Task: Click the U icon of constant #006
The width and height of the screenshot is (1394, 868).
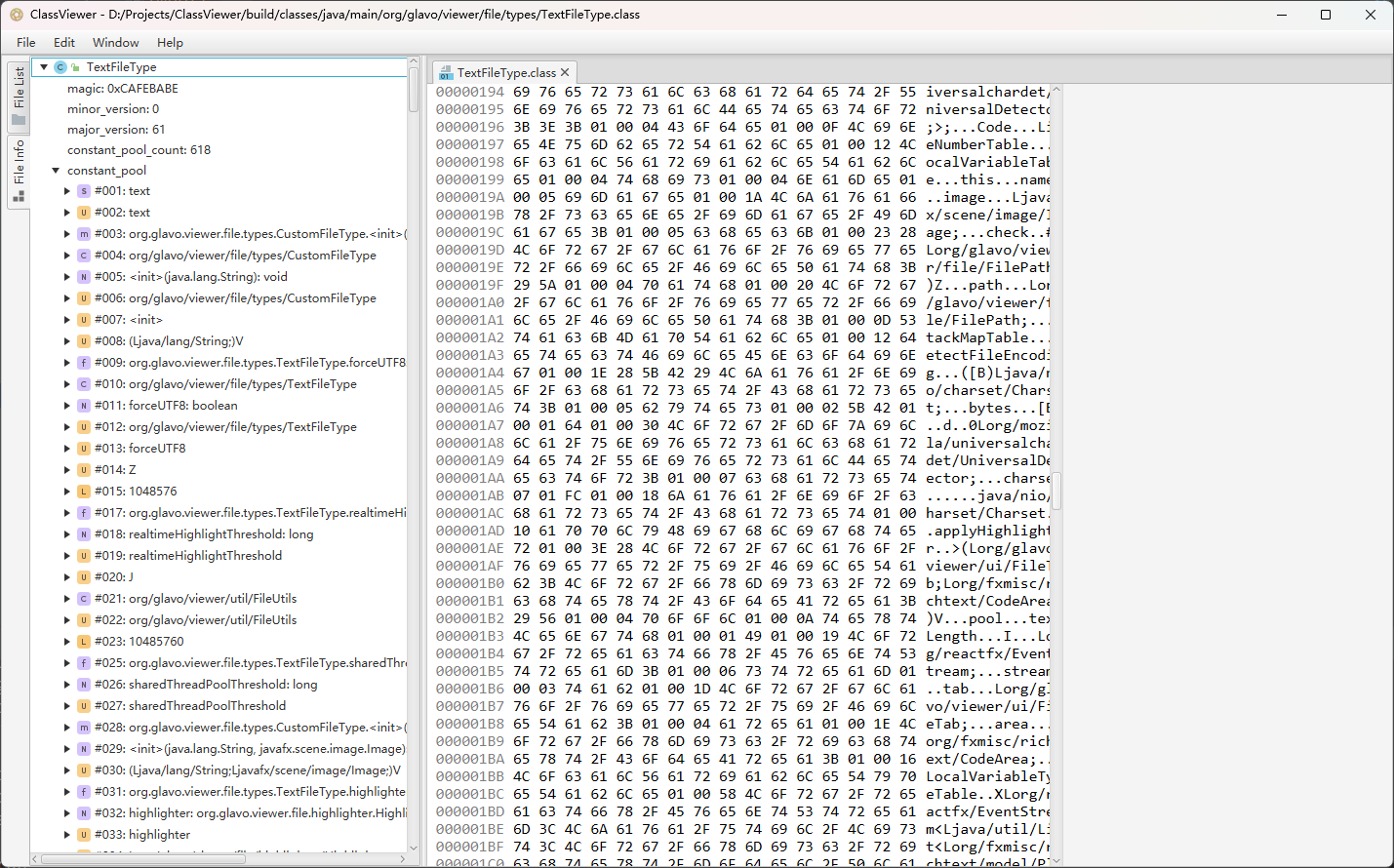Action: click(84, 298)
